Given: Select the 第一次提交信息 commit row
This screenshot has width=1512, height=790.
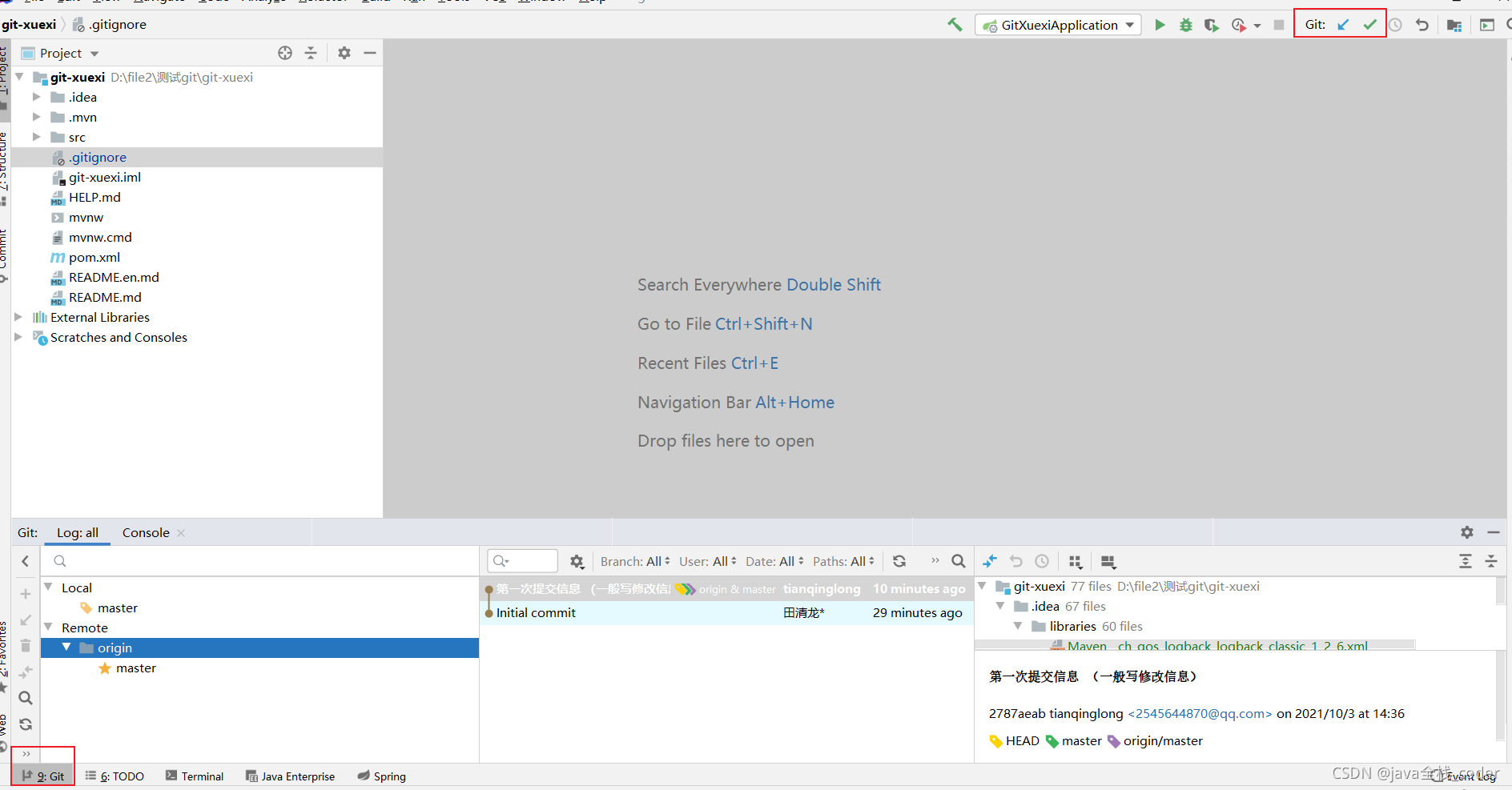Looking at the screenshot, I should click(726, 588).
